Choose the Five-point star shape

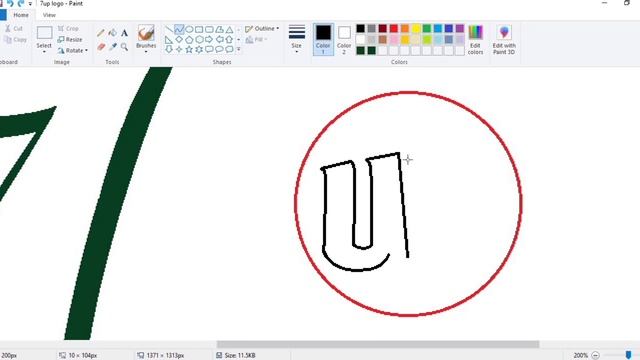[189, 49]
